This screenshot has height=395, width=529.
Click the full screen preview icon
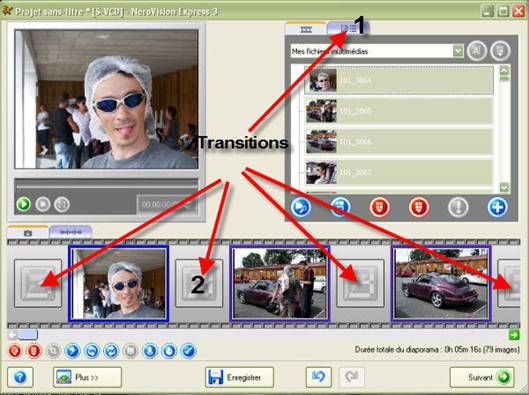[x=62, y=204]
